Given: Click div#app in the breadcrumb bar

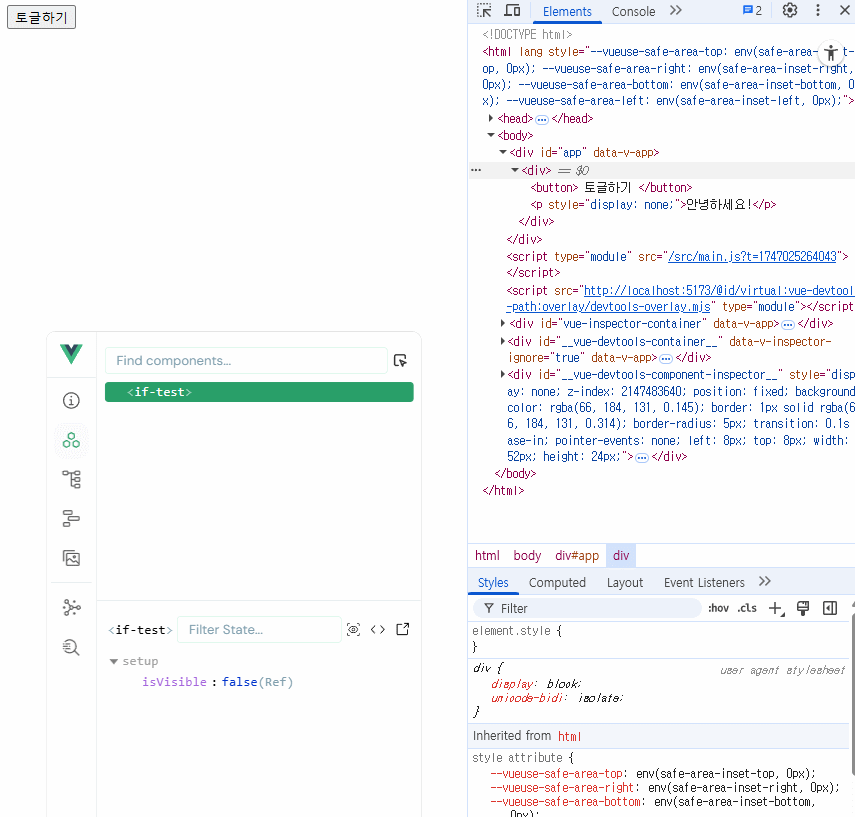Looking at the screenshot, I should point(577,556).
